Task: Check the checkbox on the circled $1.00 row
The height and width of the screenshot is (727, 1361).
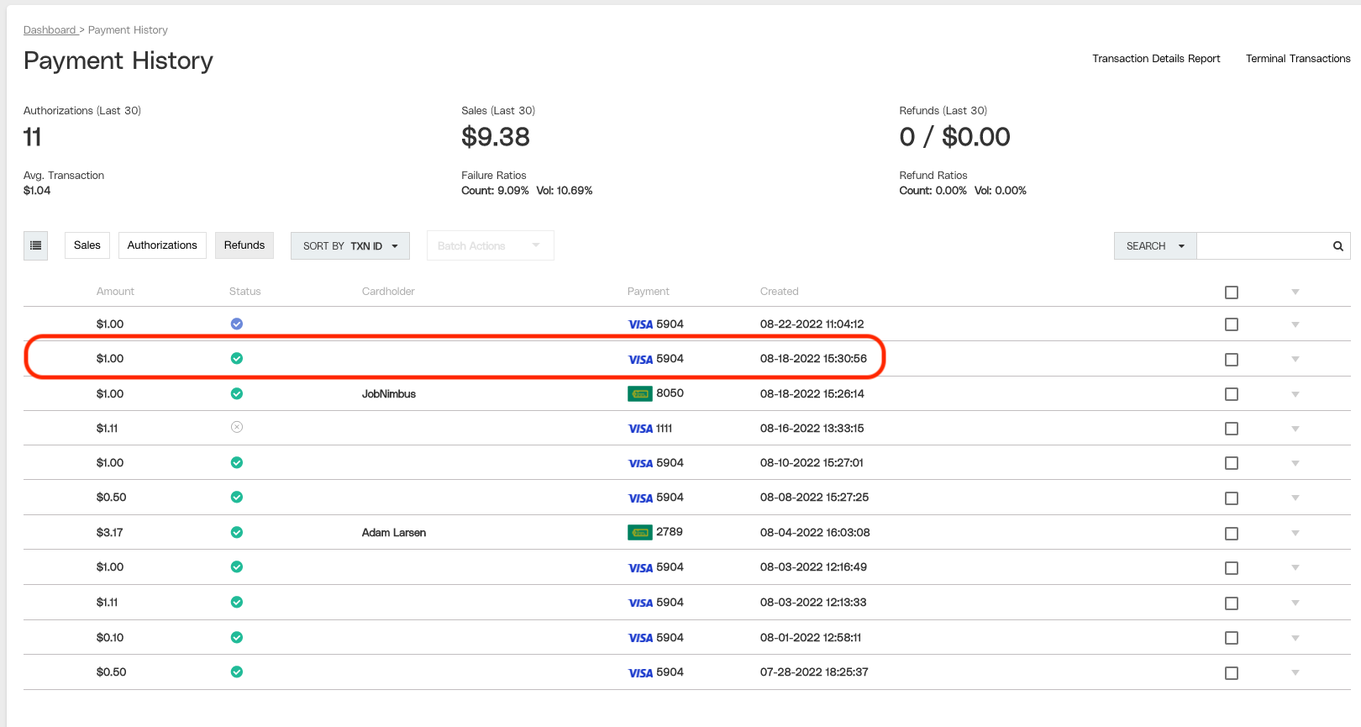Action: tap(1231, 359)
